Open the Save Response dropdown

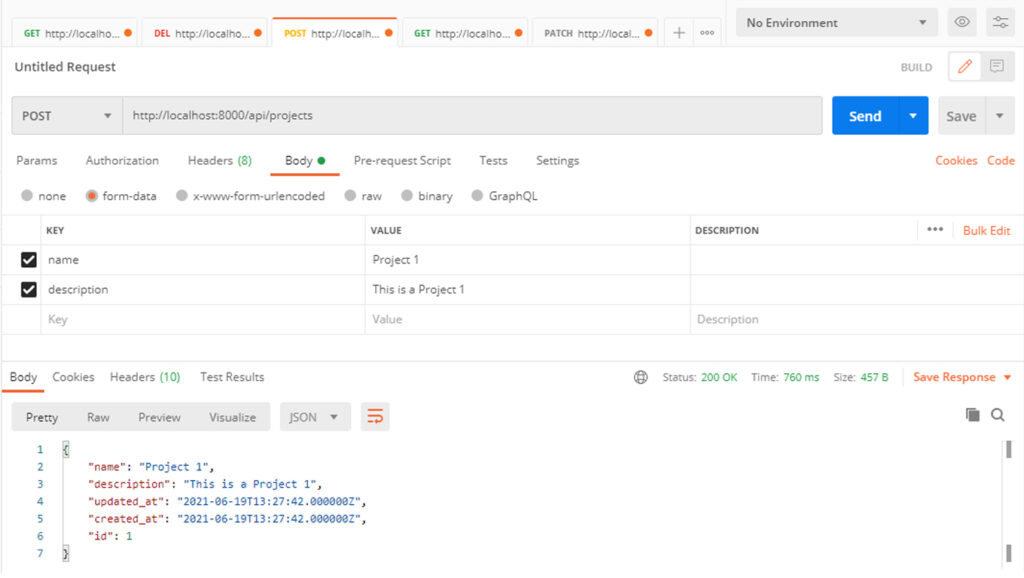pyautogui.click(x=962, y=377)
